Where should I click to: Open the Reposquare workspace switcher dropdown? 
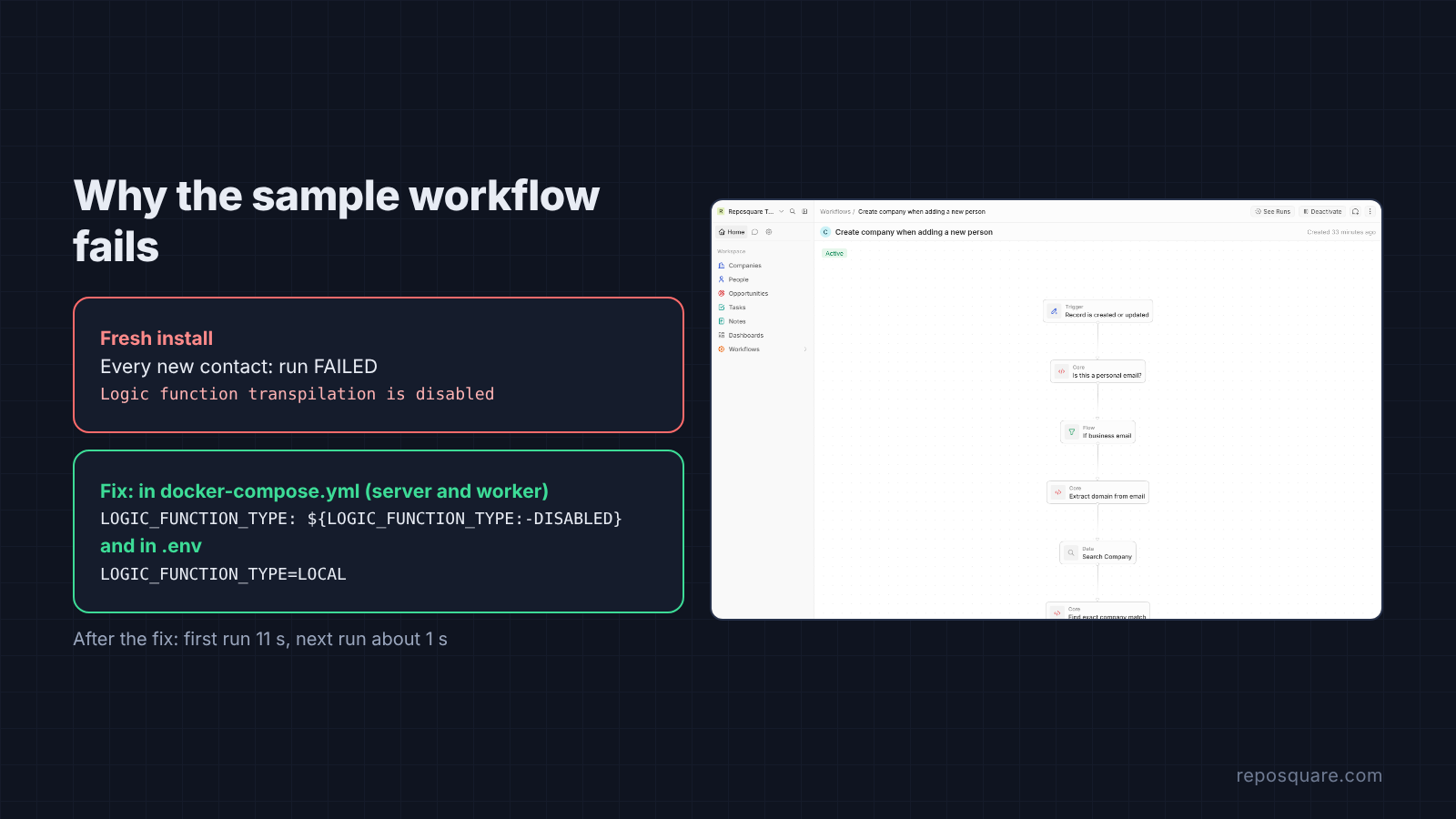click(x=751, y=211)
